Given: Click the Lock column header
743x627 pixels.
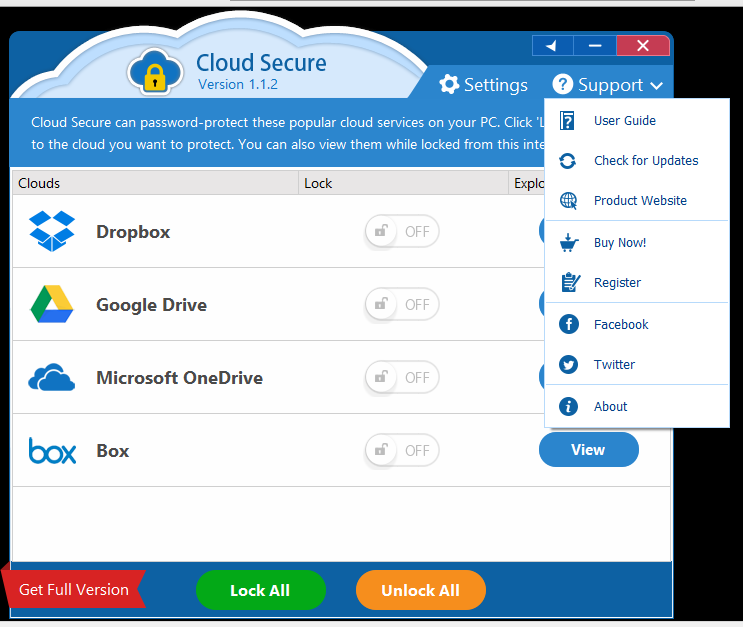Looking at the screenshot, I should (x=403, y=183).
